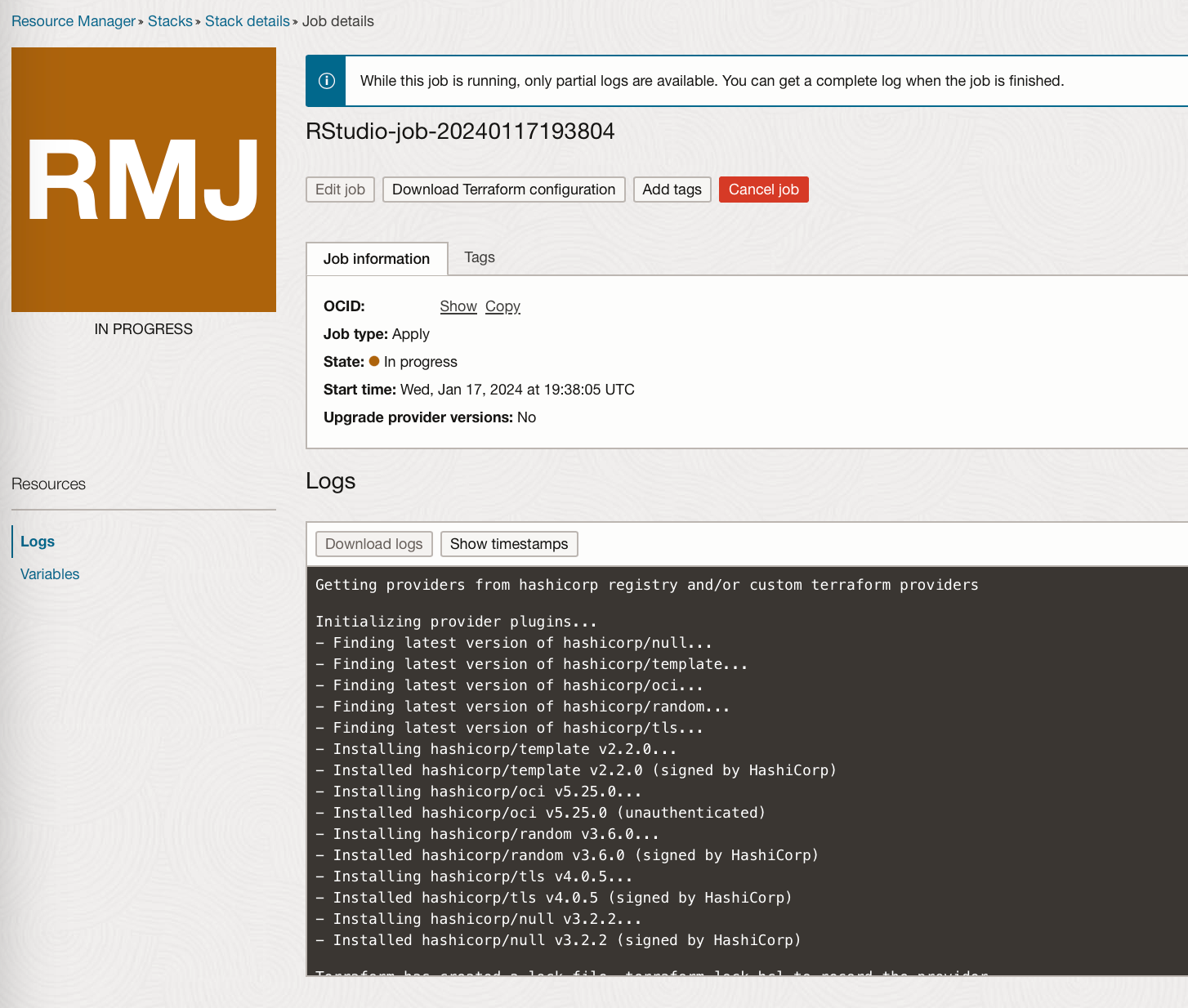Click the orange In progress state dot
This screenshot has height=1008, width=1188.
[x=374, y=361]
